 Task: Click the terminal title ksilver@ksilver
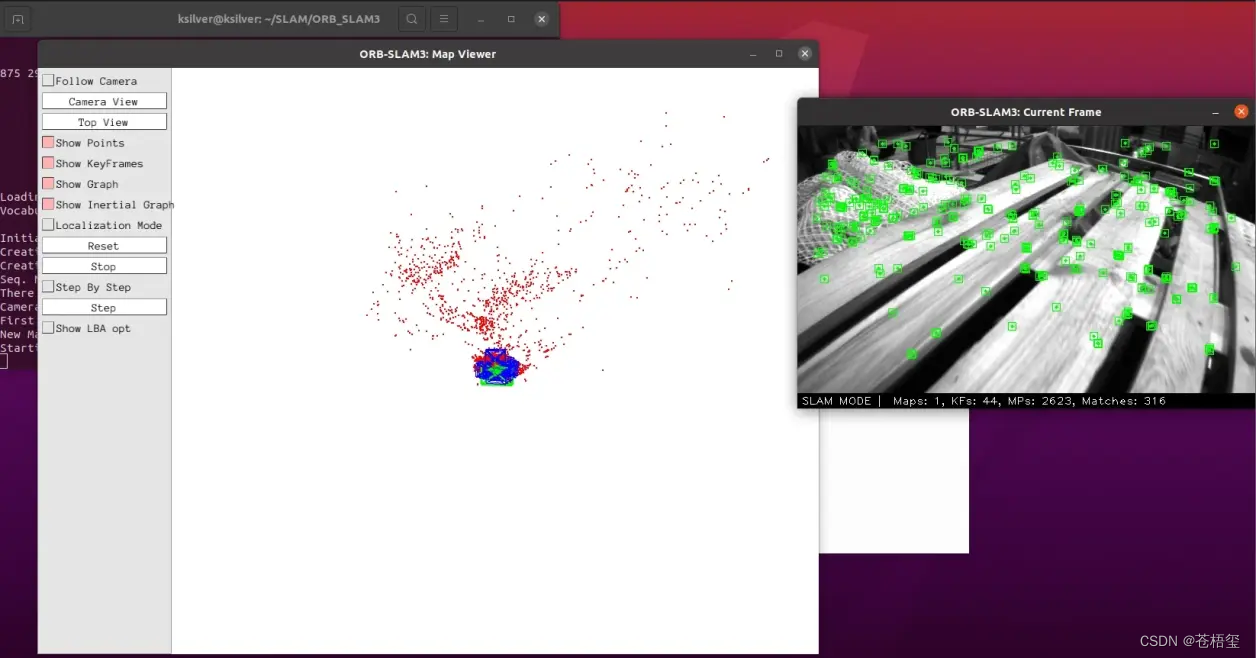pos(279,19)
